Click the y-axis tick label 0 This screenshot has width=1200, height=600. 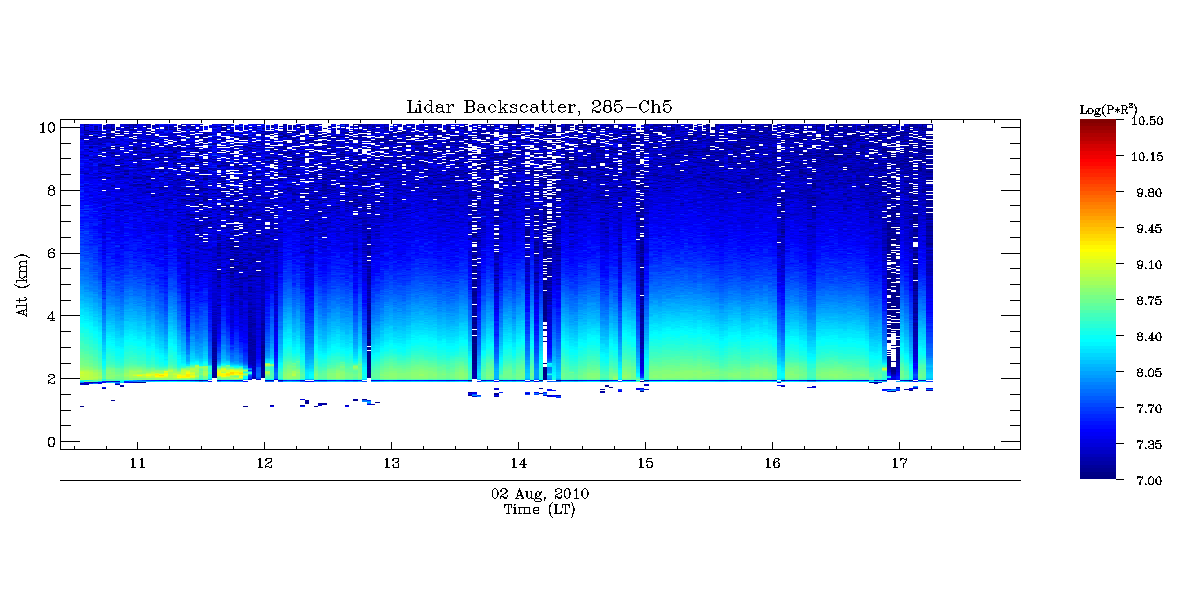pyautogui.click(x=49, y=442)
